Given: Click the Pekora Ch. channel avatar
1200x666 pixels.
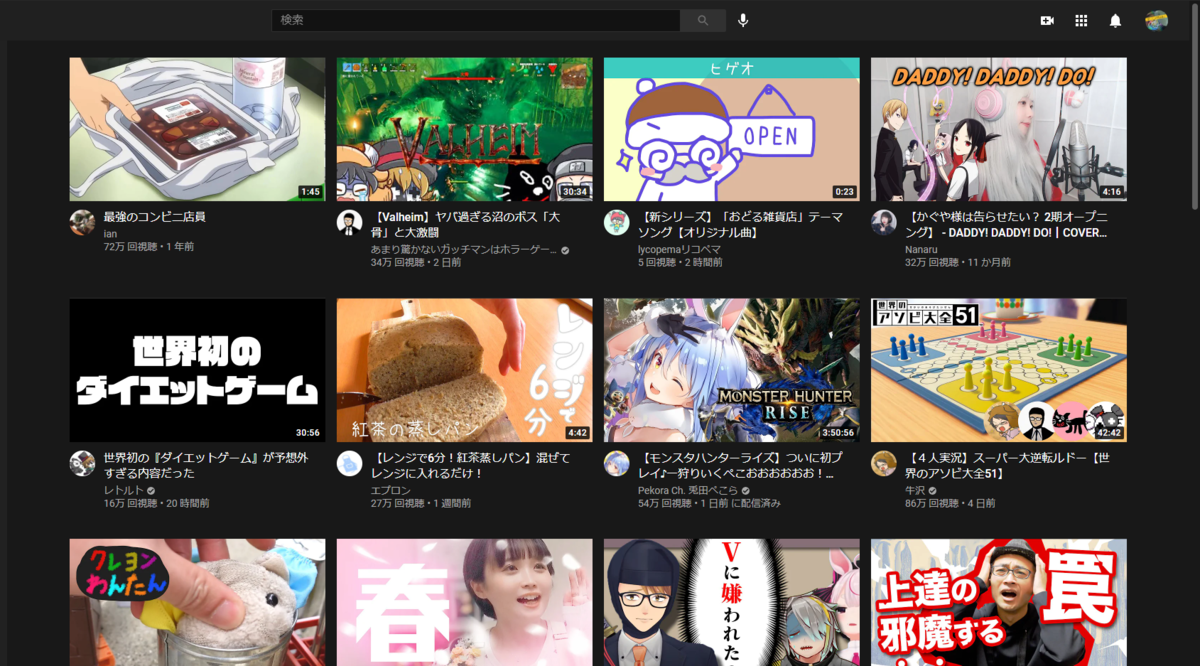Looking at the screenshot, I should pyautogui.click(x=616, y=464).
